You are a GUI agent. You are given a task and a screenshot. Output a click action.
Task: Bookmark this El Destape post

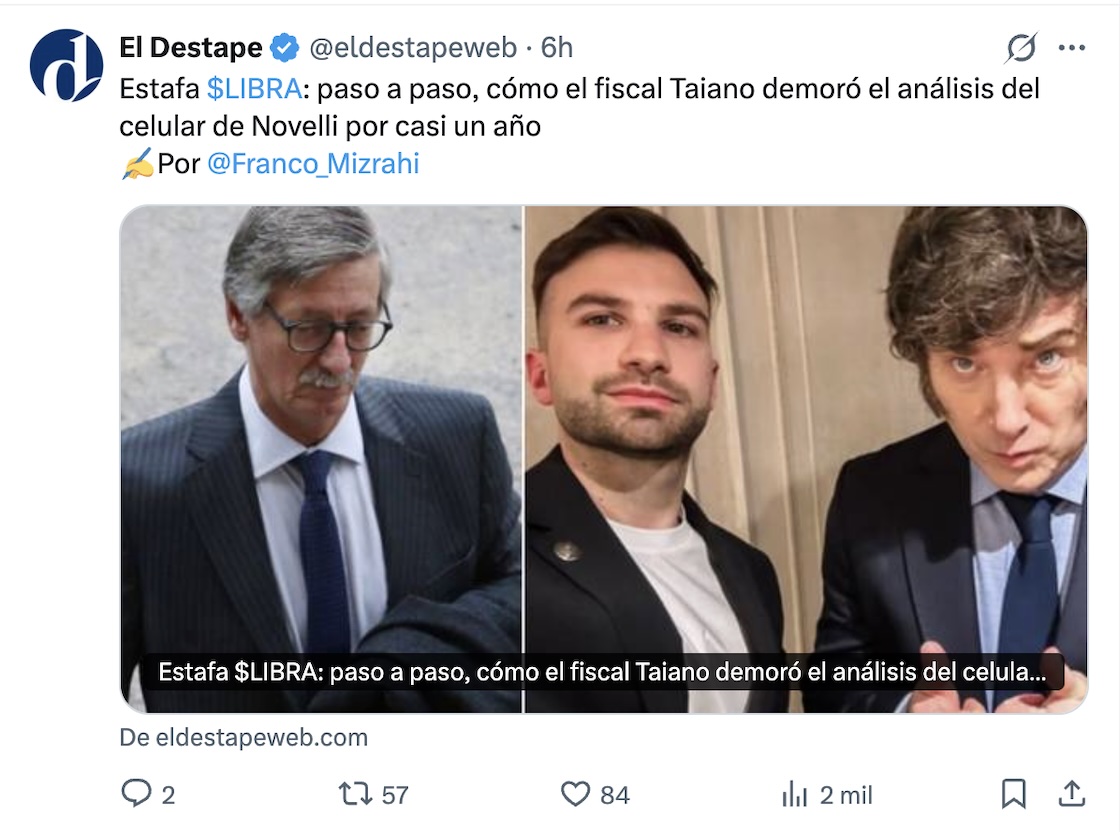tap(1013, 794)
